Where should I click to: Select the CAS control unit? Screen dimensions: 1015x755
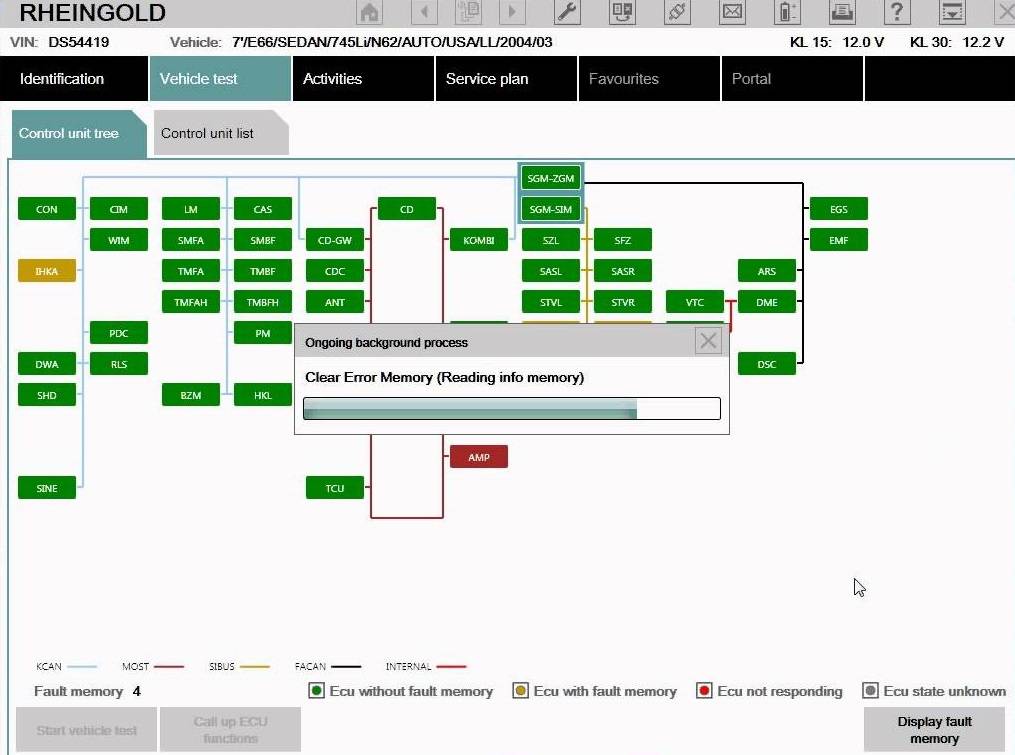click(x=262, y=209)
